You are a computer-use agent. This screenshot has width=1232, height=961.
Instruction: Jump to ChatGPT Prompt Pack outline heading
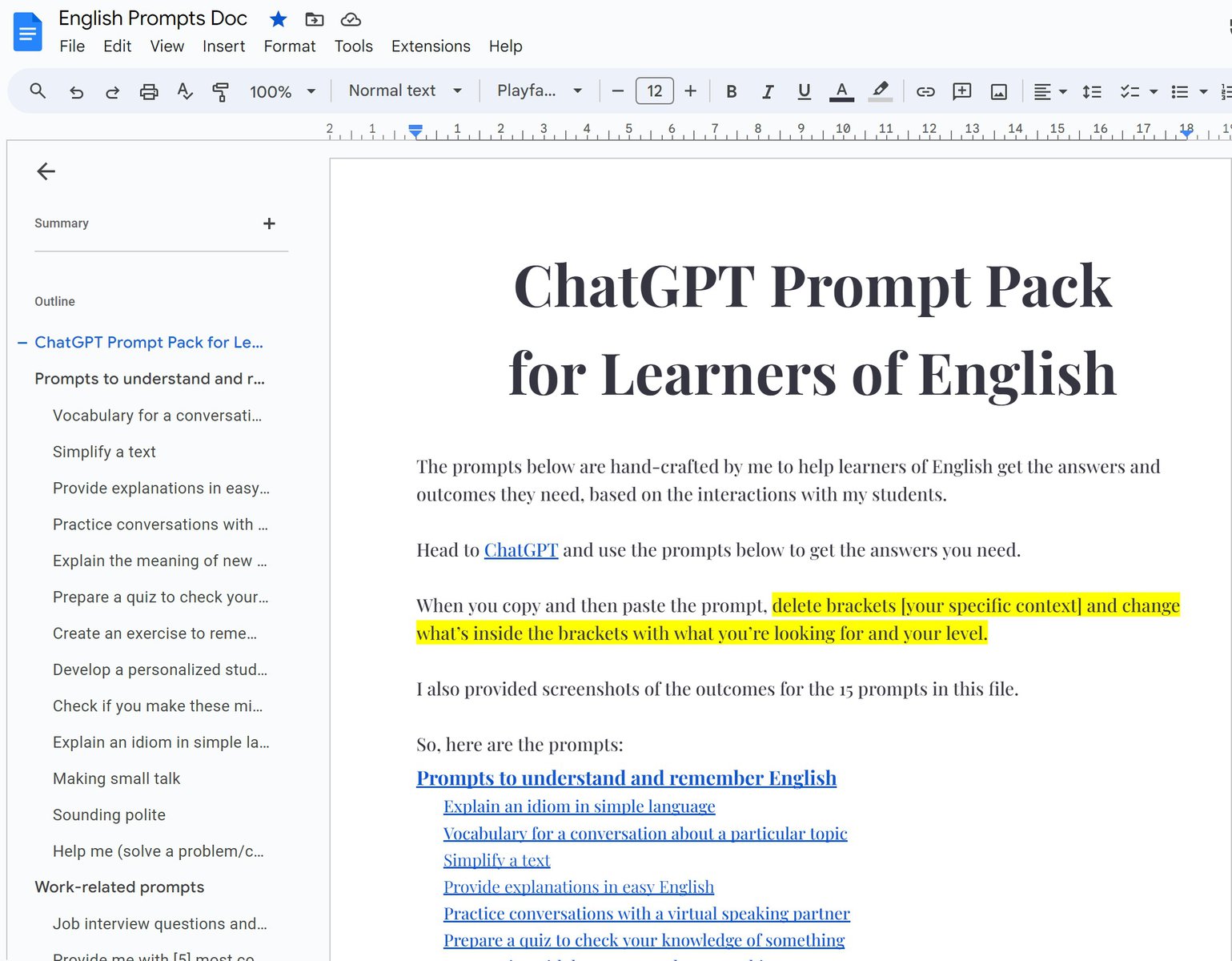pyautogui.click(x=149, y=342)
